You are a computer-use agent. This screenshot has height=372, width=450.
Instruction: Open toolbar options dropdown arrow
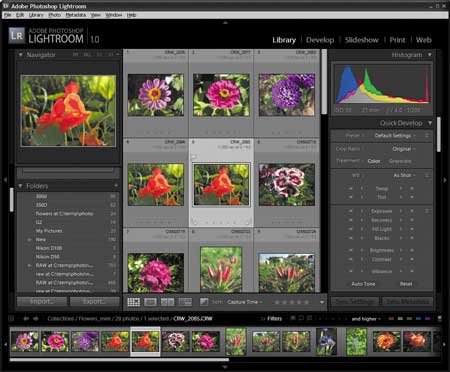coord(322,302)
